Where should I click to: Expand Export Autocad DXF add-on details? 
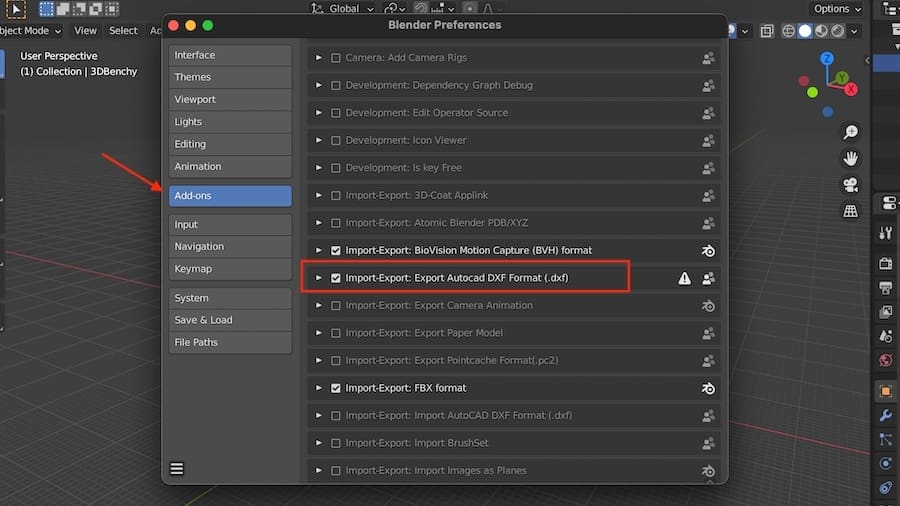(319, 278)
